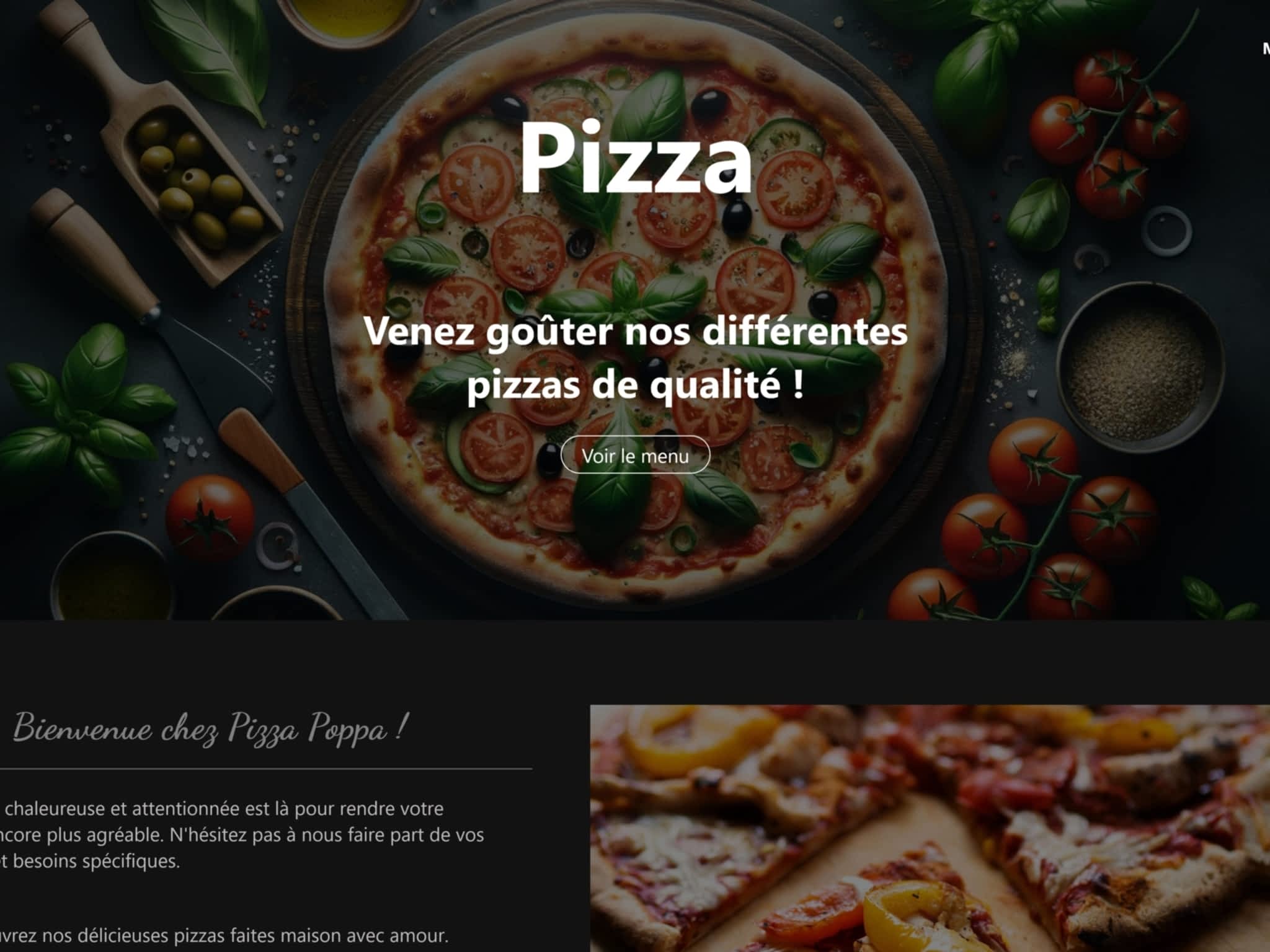Click the besoins spécifiques text line
Viewport: 1270px width, 952px height.
(89, 861)
